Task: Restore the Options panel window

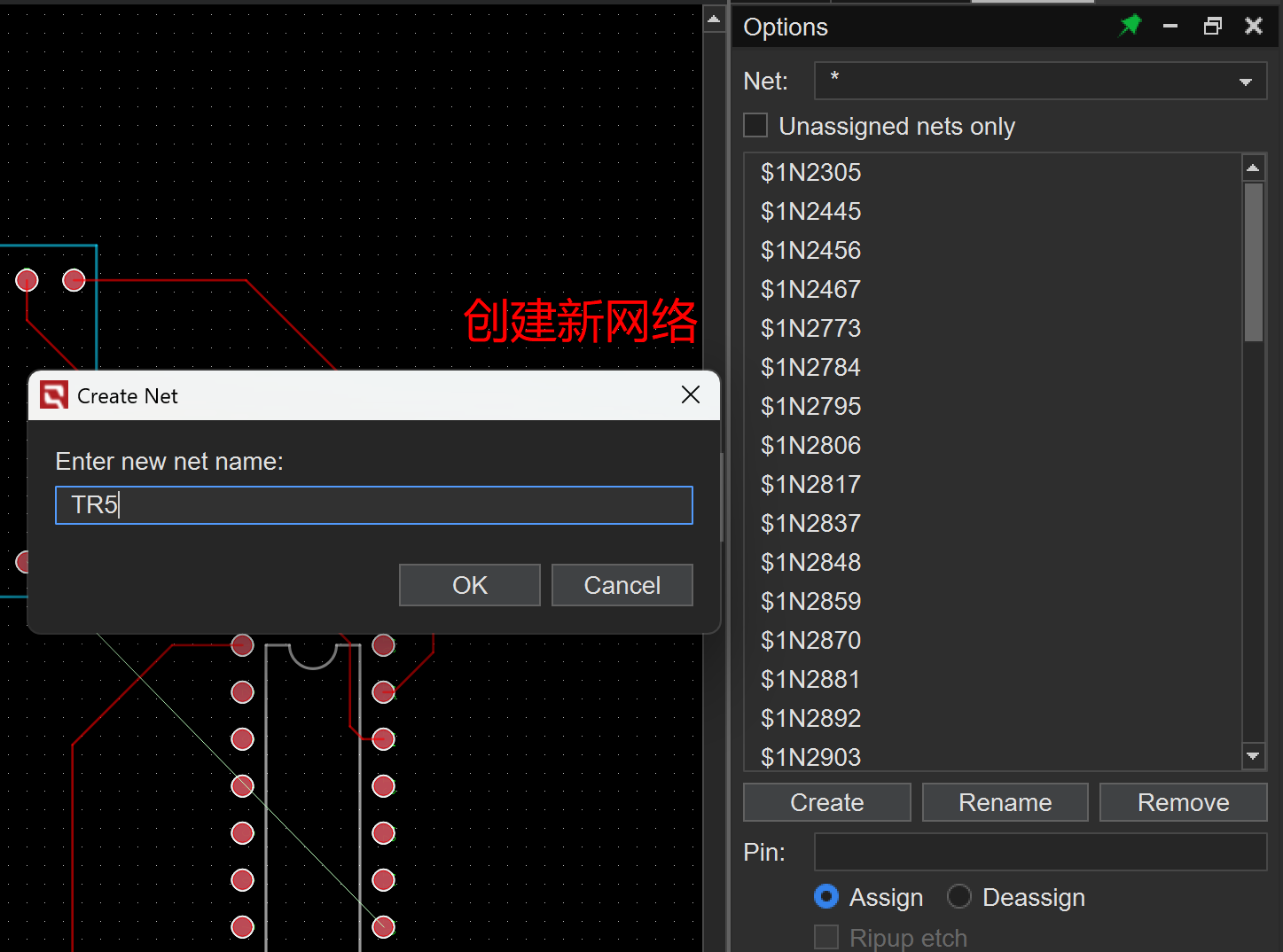Action: 1212,27
